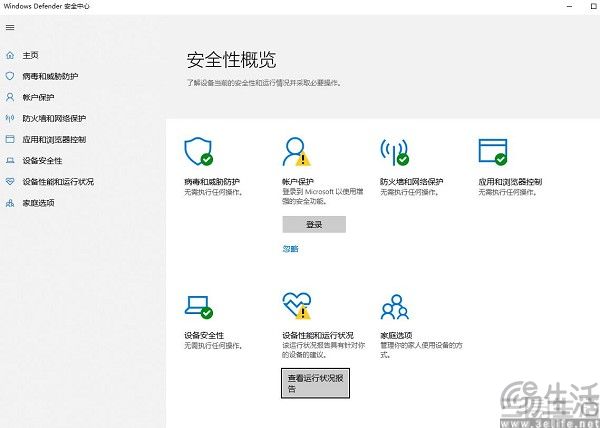Click the person icon in sidebar
The height and width of the screenshot is (428, 600).
pyautogui.click(x=10, y=97)
